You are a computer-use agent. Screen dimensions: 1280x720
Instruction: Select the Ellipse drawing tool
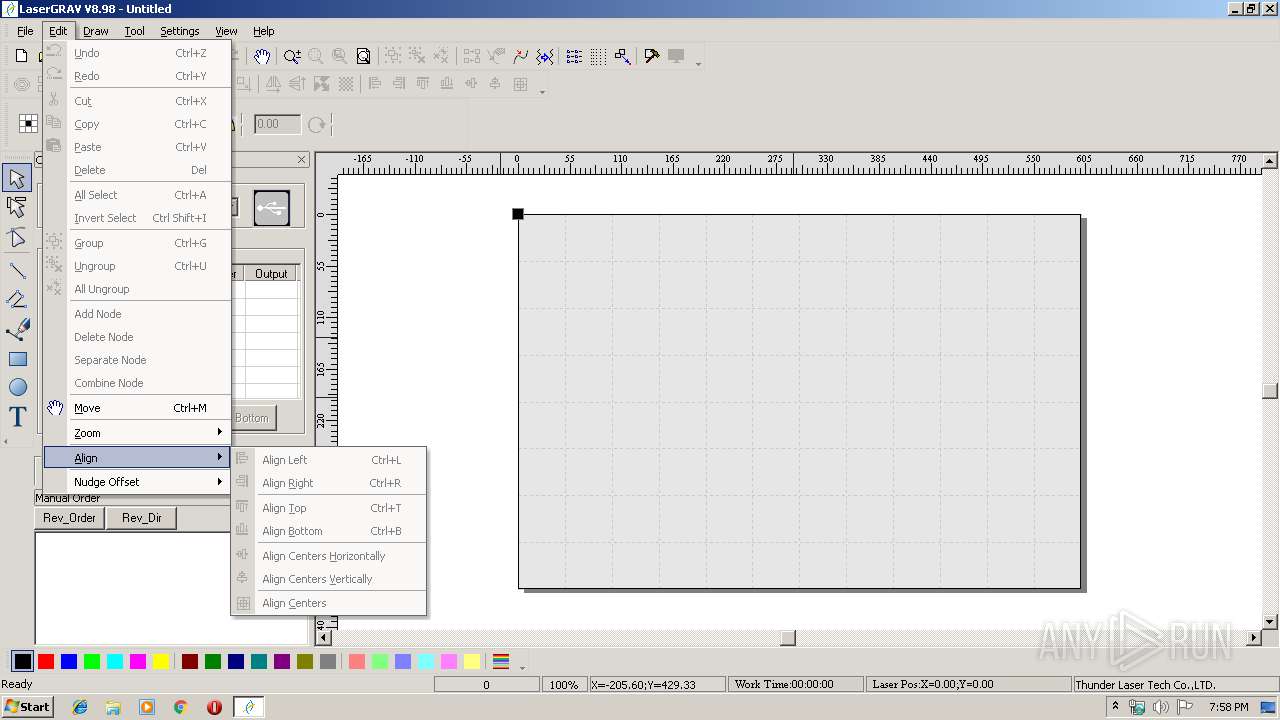click(x=17, y=388)
